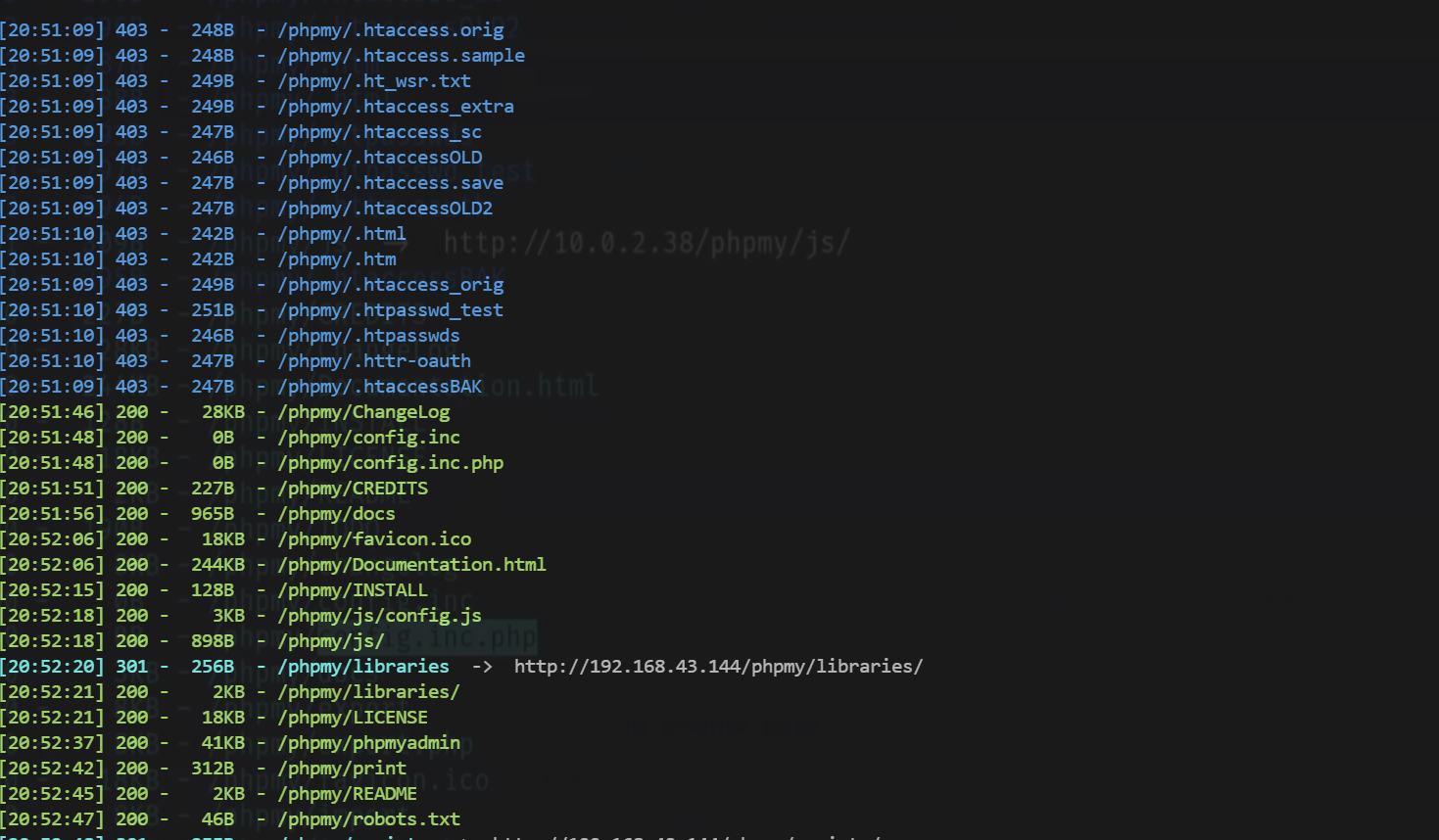Click the /phpmy/robots.txt path
This screenshot has height=840, width=1439.
click(369, 819)
